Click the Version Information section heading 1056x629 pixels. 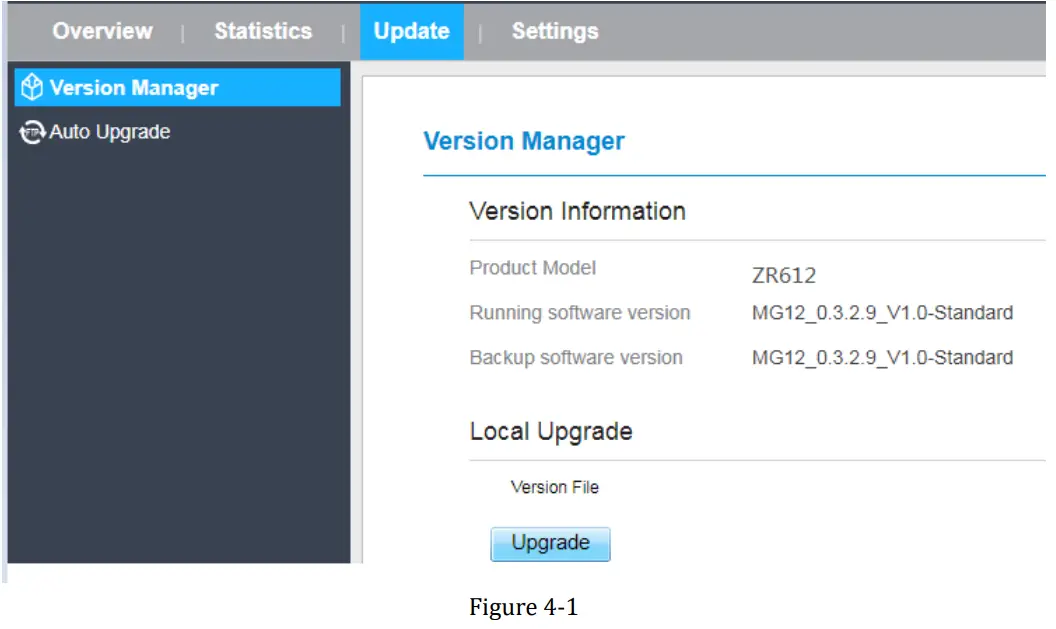[x=577, y=211]
